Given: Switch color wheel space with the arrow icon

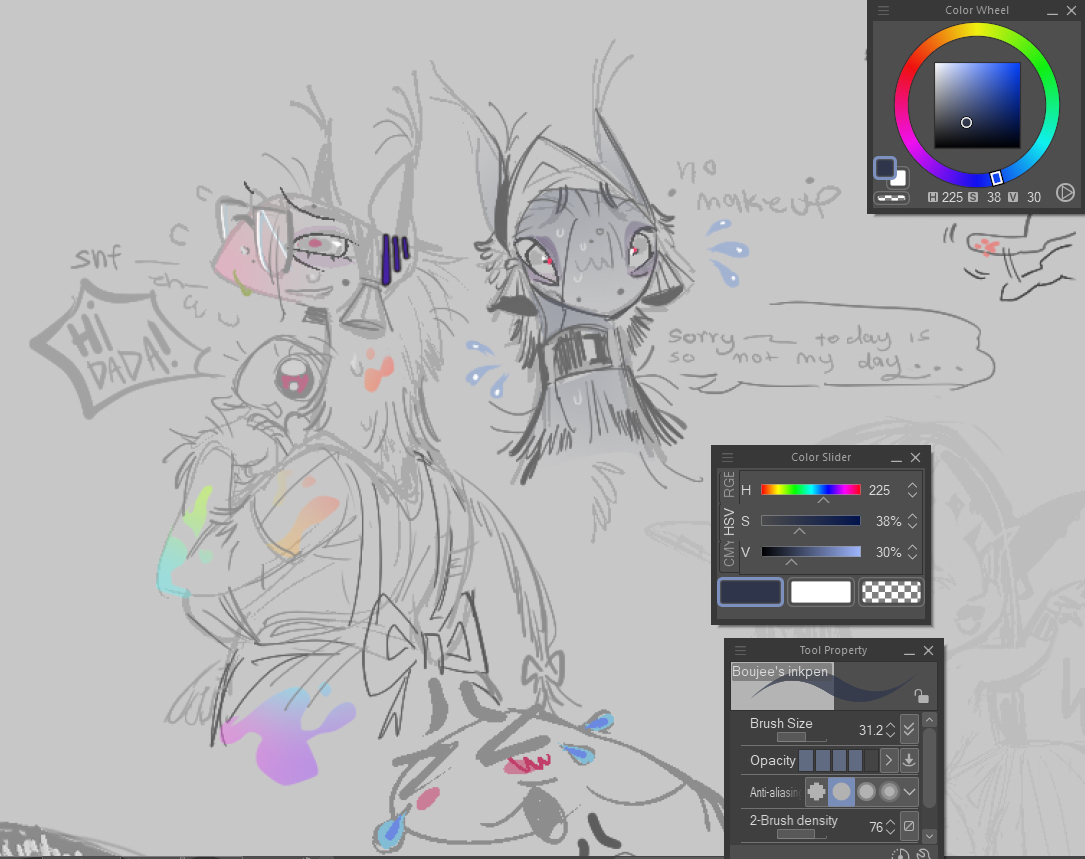Looking at the screenshot, I should point(1065,193).
